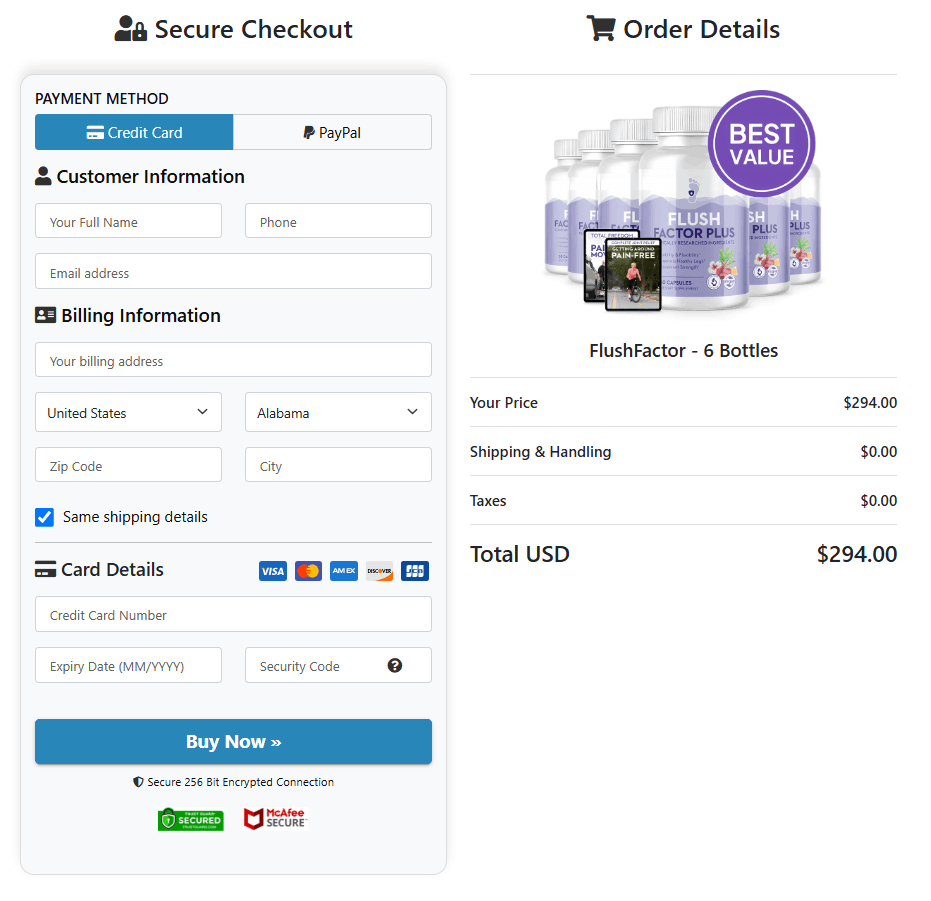Image resolution: width=931 pixels, height=901 pixels.
Task: Click the user lock icon beside Secure Checkout
Action: [x=129, y=28]
